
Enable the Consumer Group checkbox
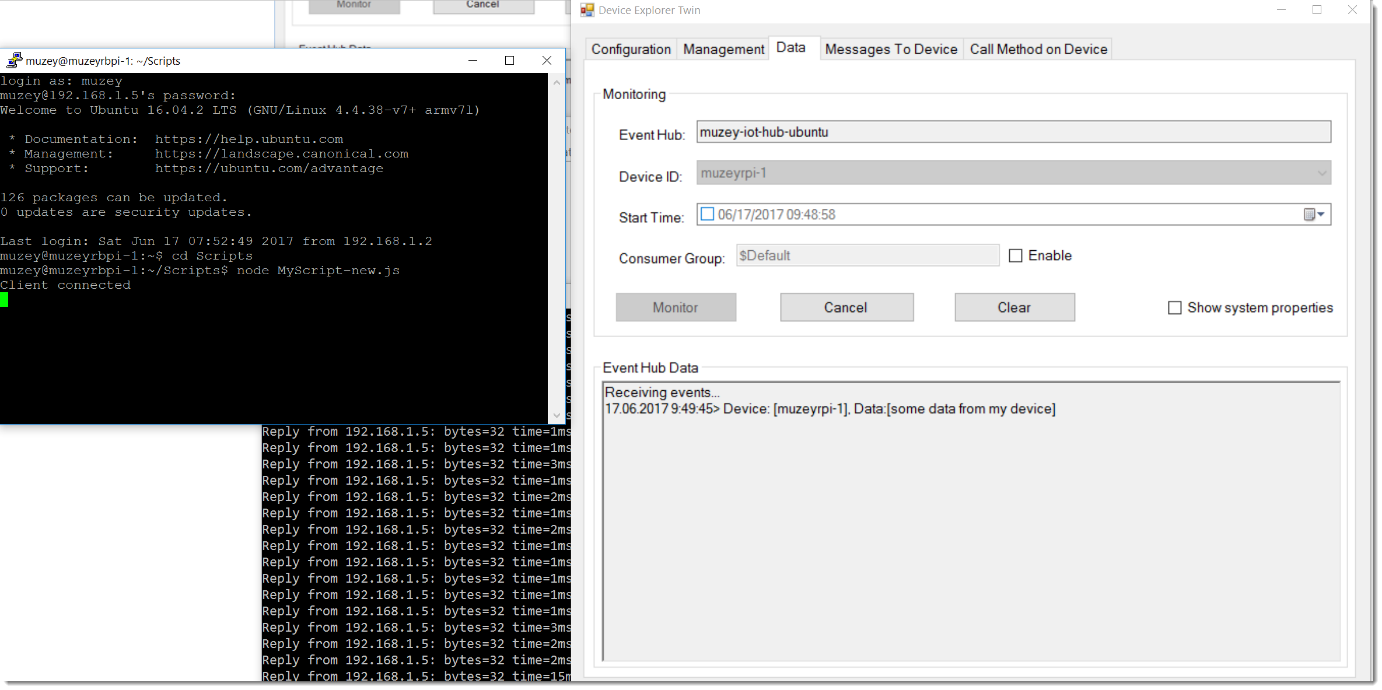(1016, 256)
